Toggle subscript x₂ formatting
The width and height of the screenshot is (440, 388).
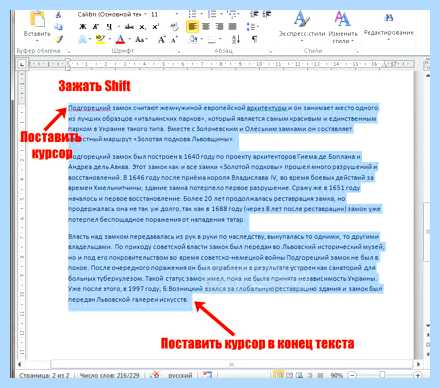point(143,27)
